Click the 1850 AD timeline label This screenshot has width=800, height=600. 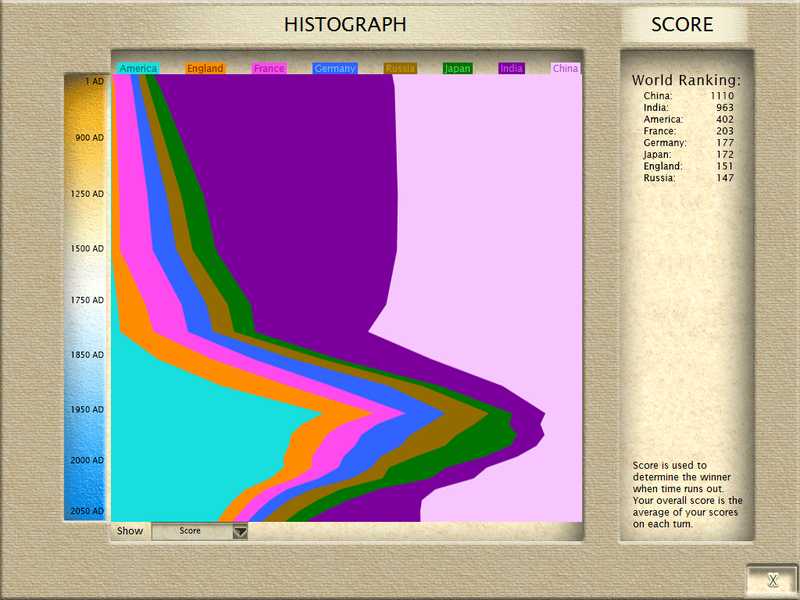(87, 355)
